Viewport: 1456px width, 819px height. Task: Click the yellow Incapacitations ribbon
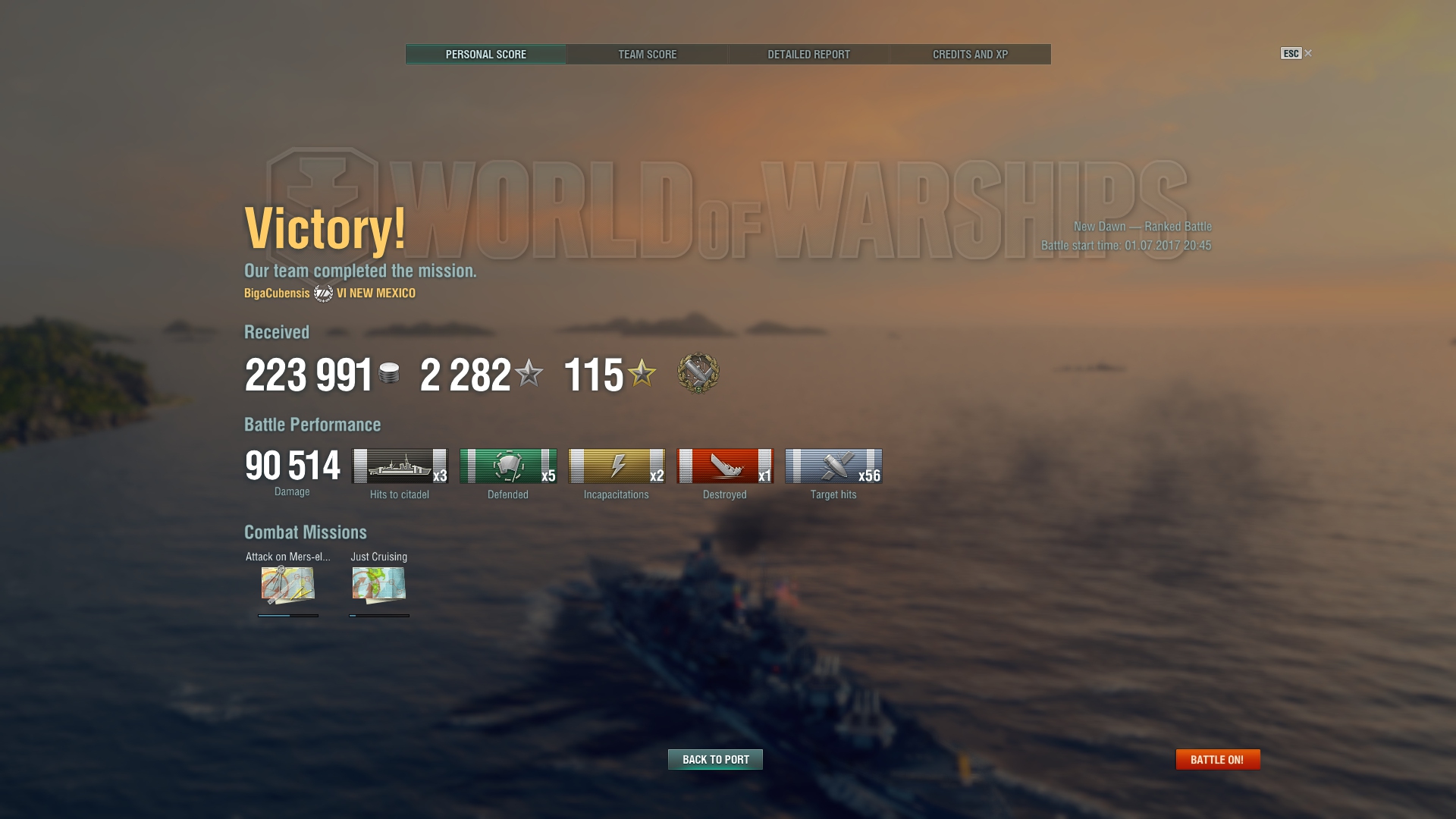click(x=617, y=466)
